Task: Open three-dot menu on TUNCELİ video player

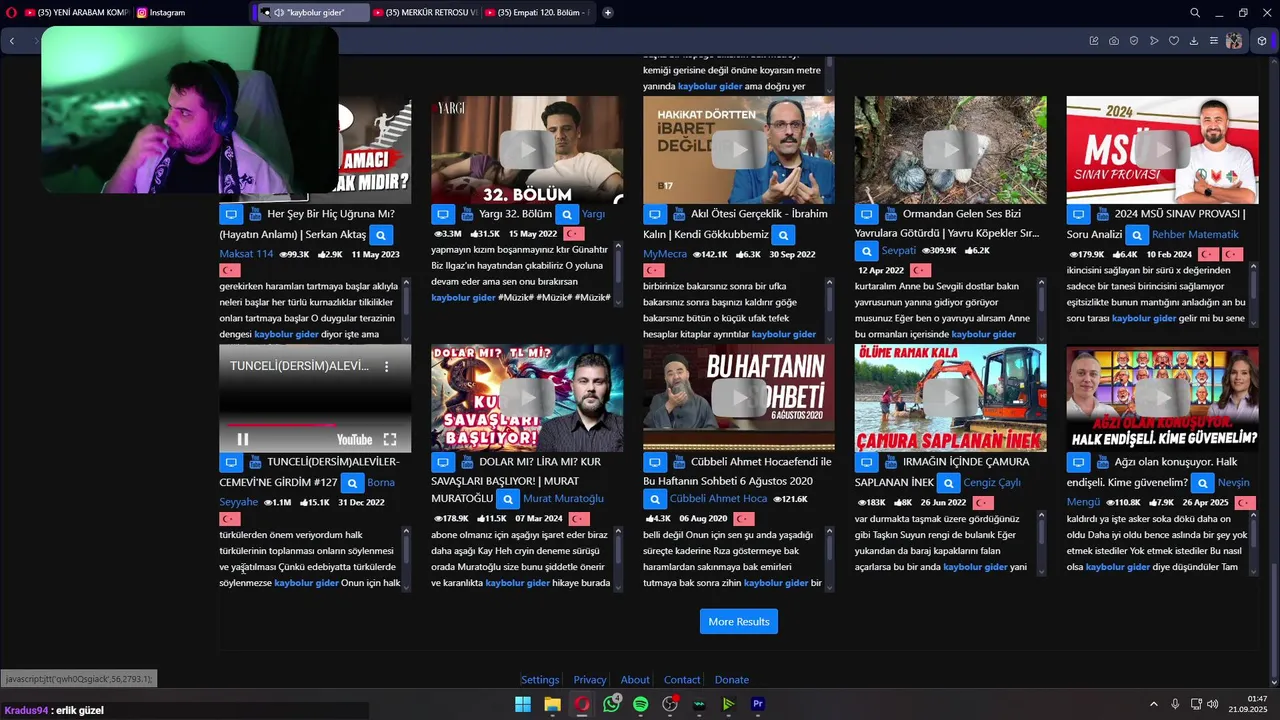Action: (387, 367)
